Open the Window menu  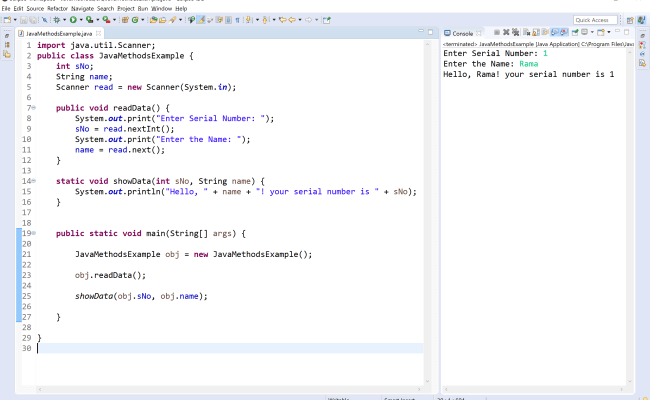161,8
